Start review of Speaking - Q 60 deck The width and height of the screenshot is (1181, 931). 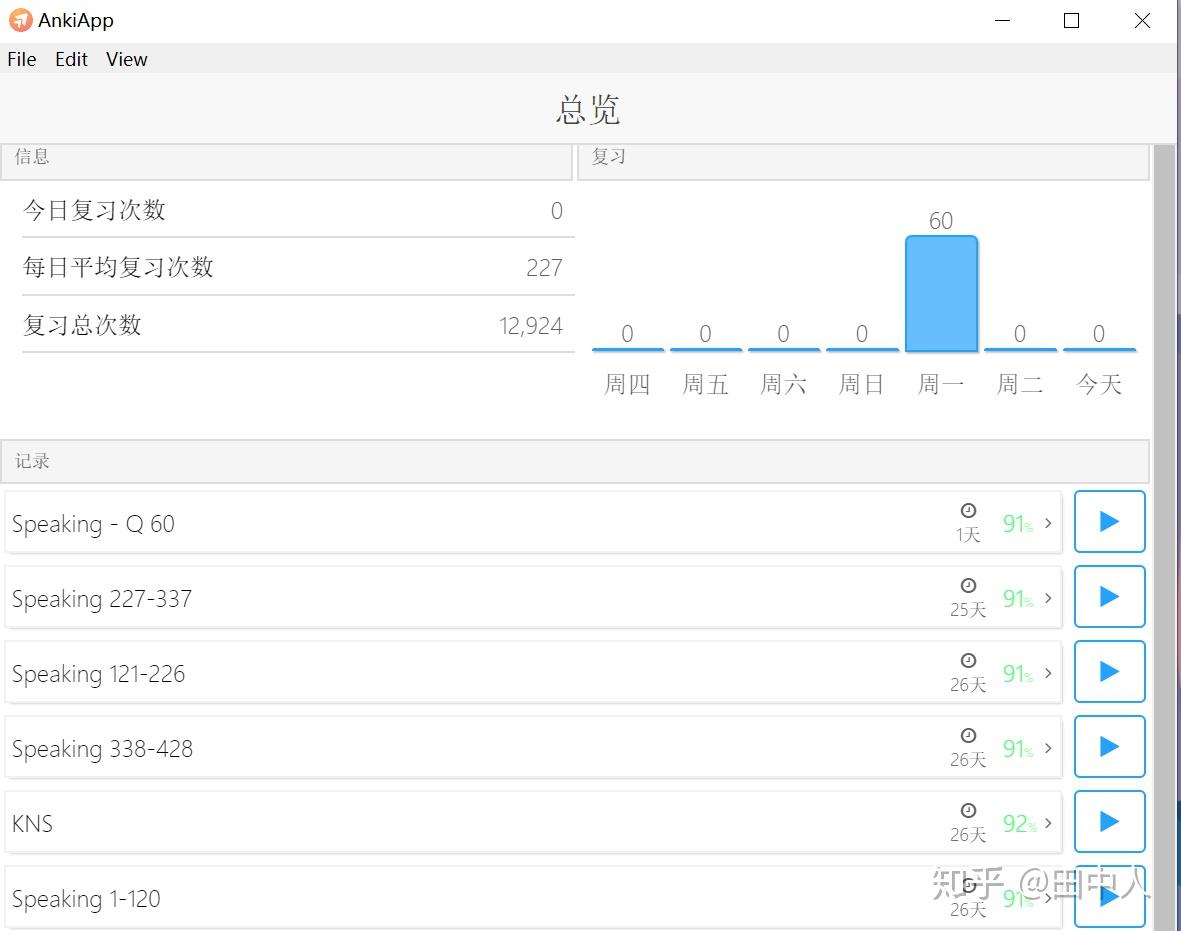(x=1109, y=521)
